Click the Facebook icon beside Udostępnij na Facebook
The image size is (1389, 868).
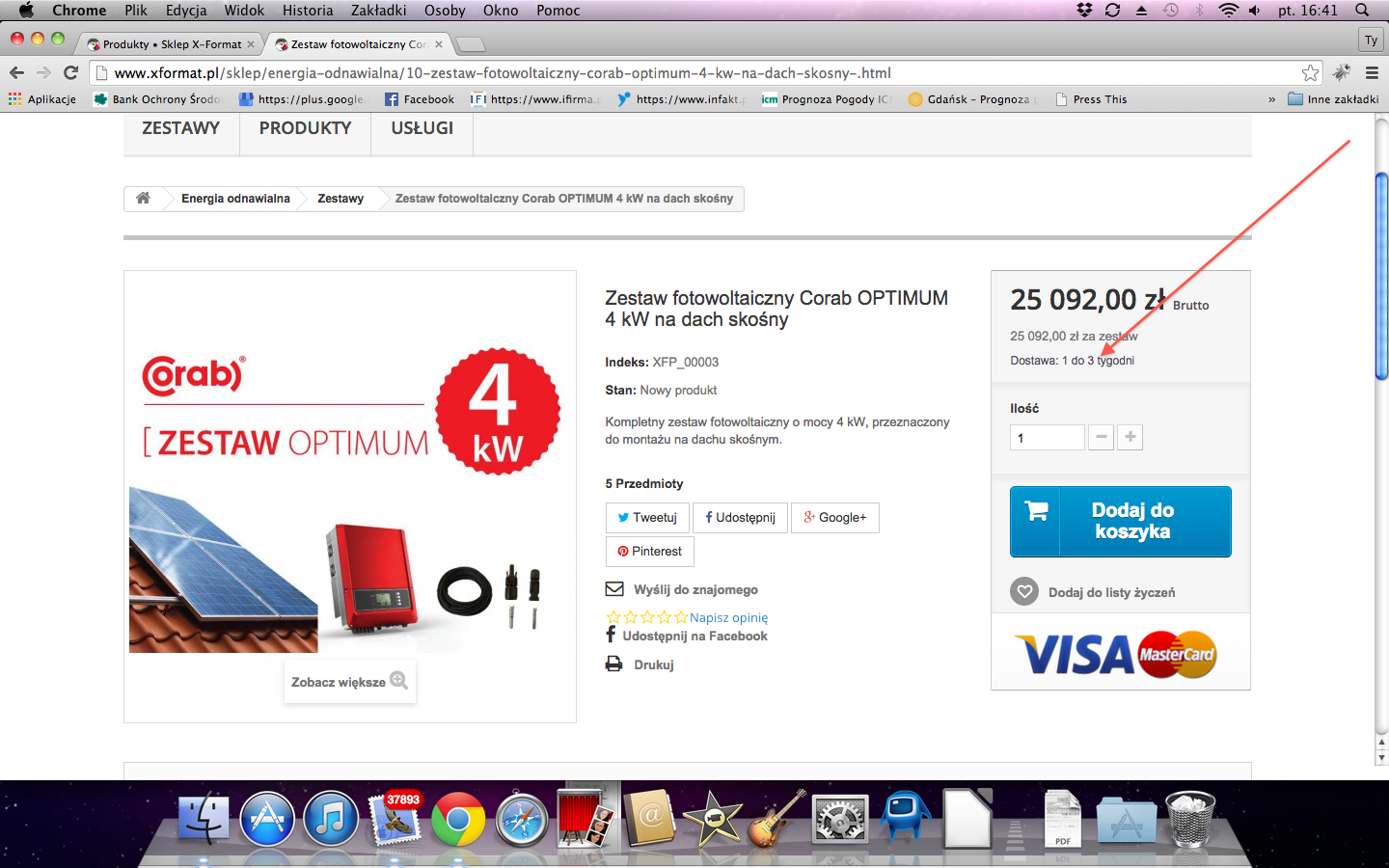pyautogui.click(x=611, y=635)
